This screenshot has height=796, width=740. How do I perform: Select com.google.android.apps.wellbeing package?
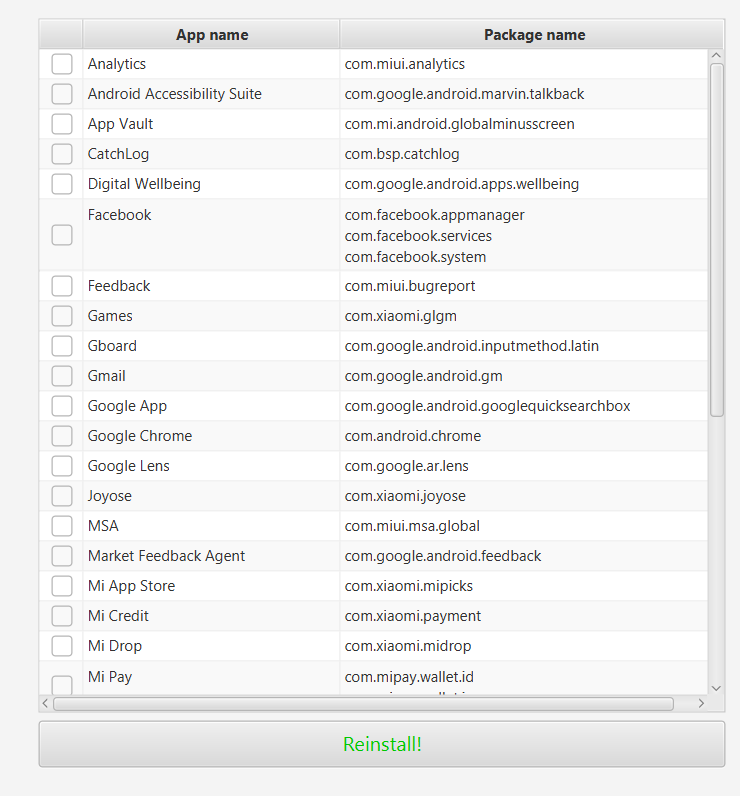(x=523, y=184)
